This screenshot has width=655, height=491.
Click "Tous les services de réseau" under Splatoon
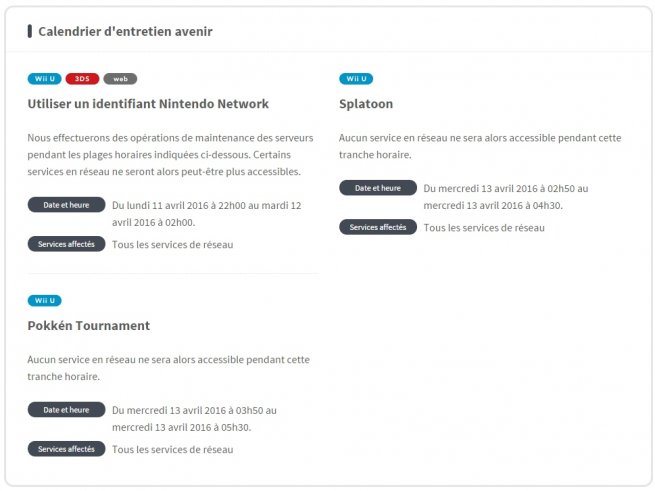(484, 228)
